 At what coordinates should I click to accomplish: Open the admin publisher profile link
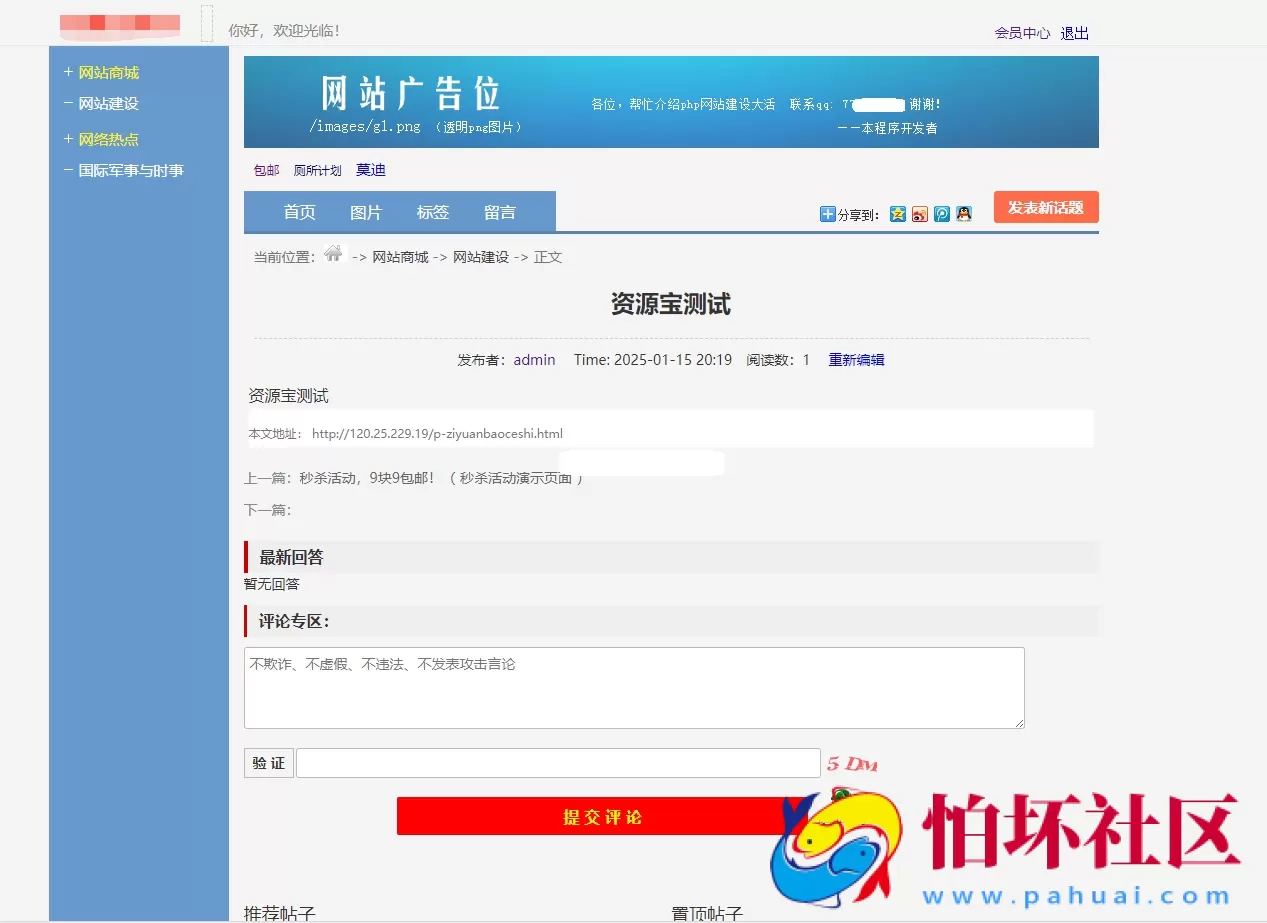coord(534,359)
